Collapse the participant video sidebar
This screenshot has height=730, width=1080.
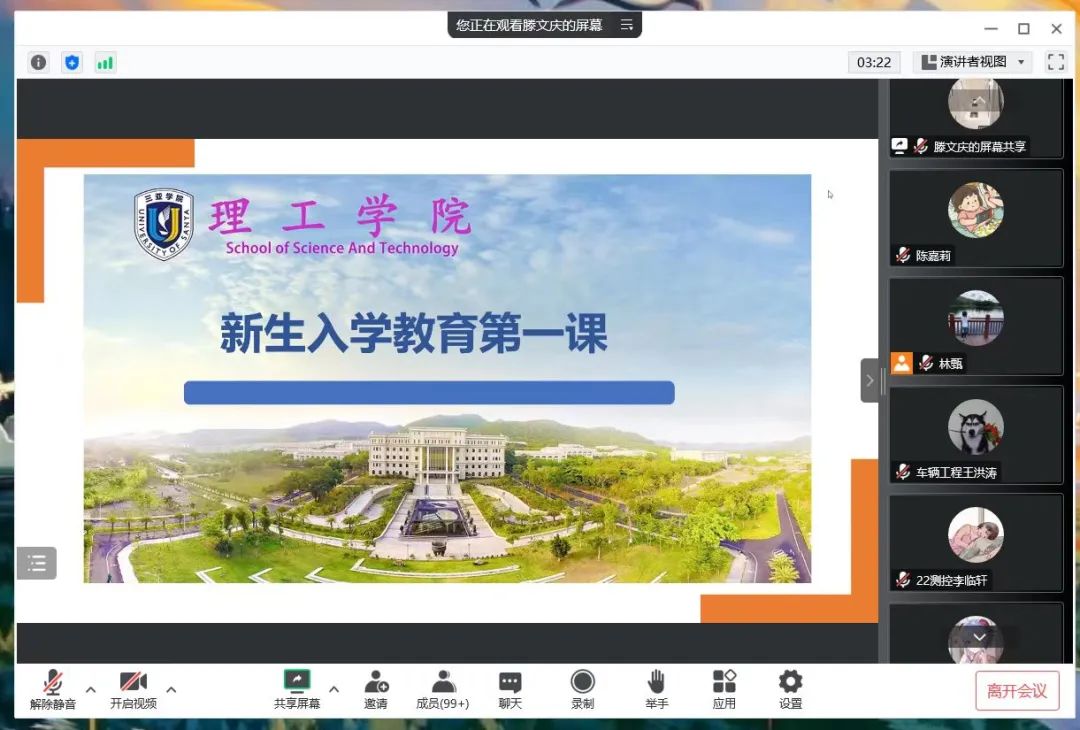(x=869, y=379)
